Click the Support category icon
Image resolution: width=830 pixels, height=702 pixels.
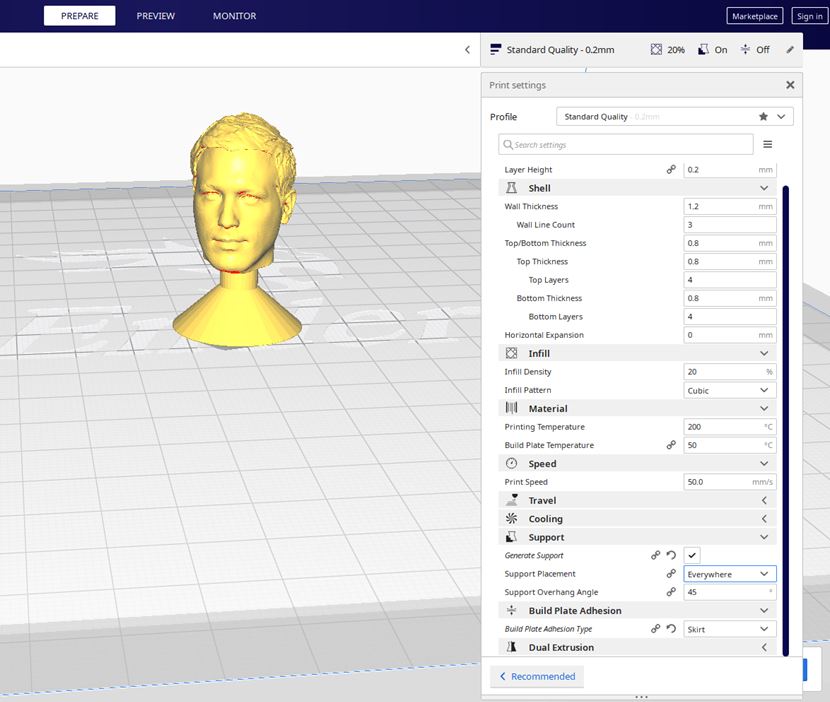coord(511,537)
